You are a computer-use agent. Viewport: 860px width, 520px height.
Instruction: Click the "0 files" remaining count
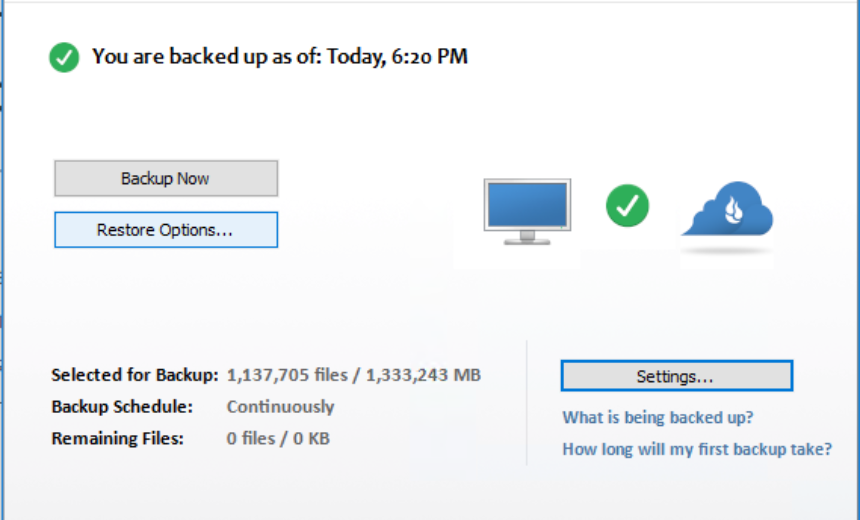click(x=251, y=438)
